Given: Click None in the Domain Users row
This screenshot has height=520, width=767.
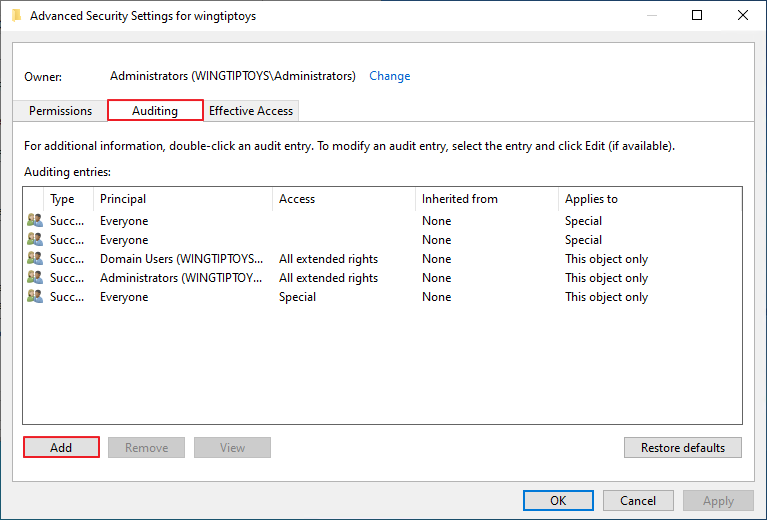Looking at the screenshot, I should point(436,259).
